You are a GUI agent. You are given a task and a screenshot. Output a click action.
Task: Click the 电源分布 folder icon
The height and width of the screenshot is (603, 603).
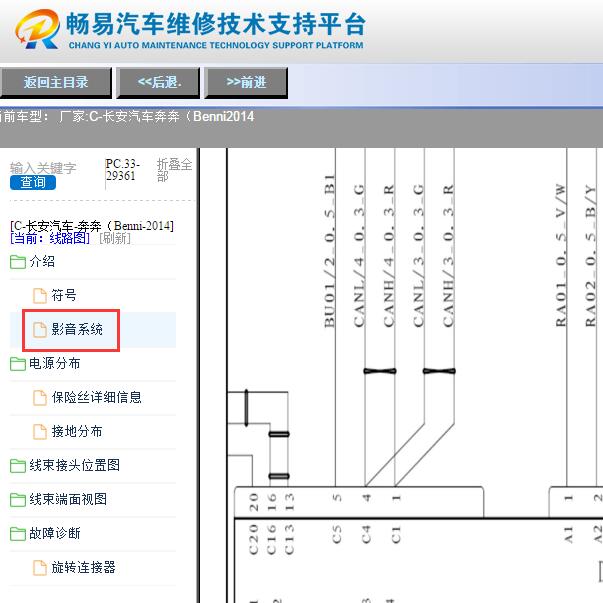18,364
